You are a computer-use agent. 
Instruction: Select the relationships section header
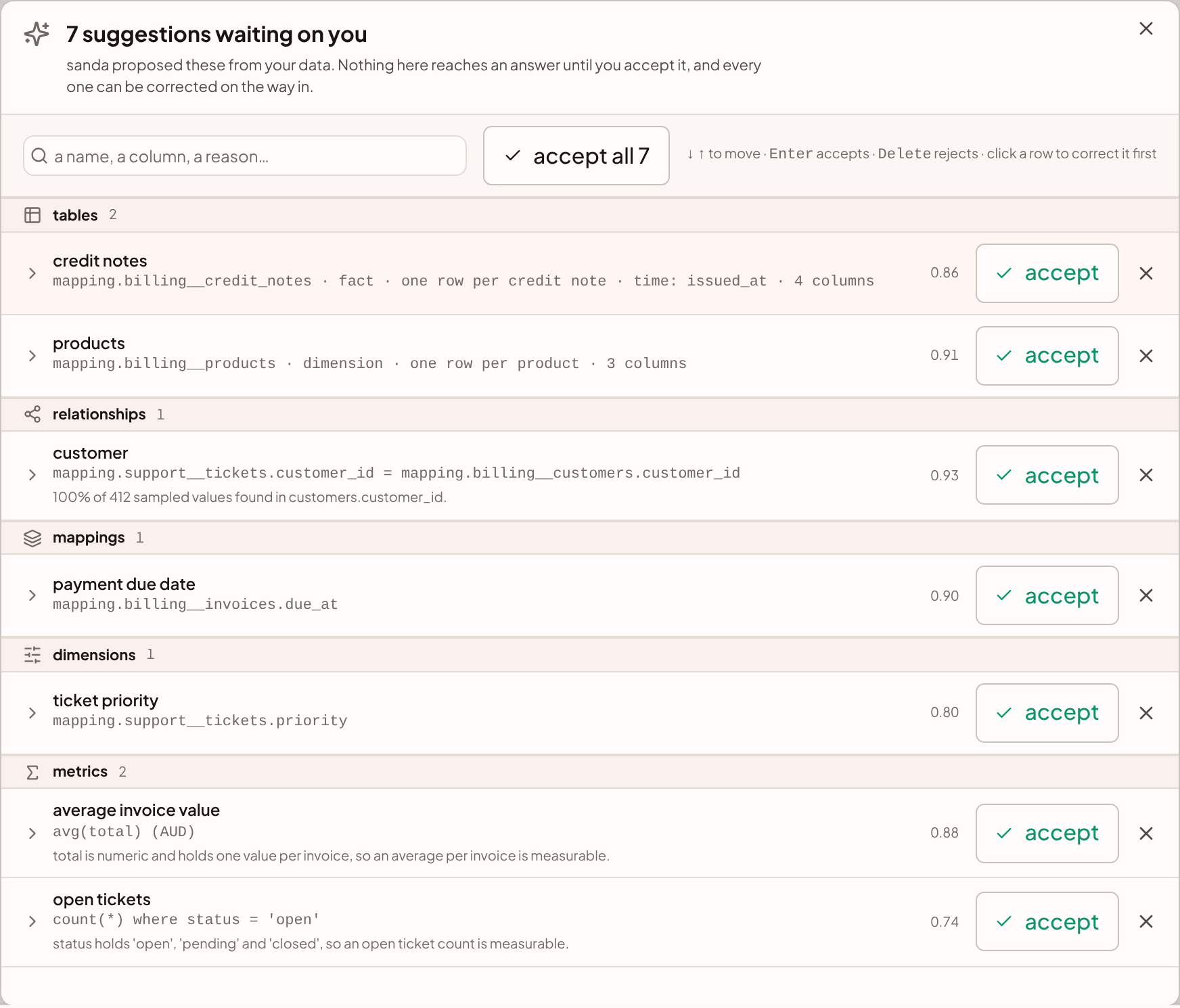coord(590,414)
